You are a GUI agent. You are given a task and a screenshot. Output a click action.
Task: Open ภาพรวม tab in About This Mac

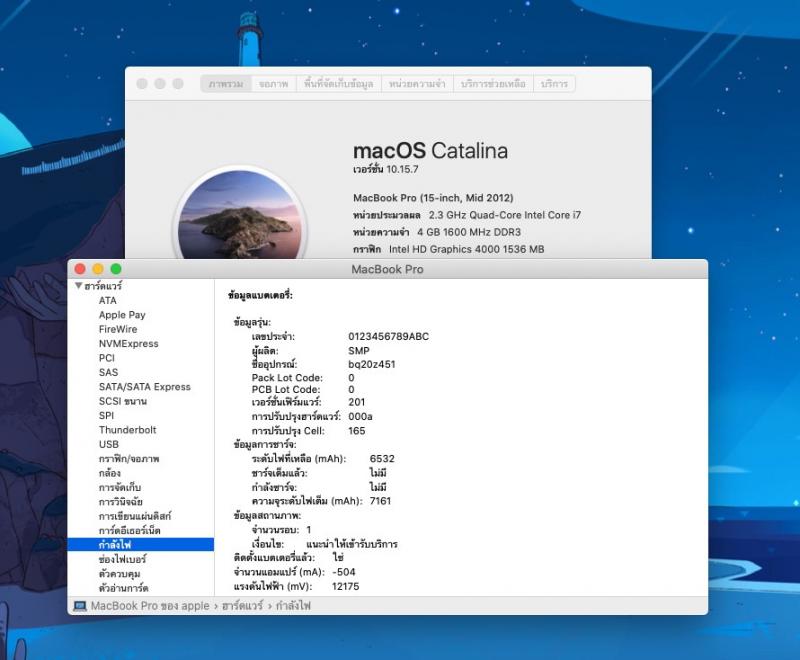tap(226, 84)
